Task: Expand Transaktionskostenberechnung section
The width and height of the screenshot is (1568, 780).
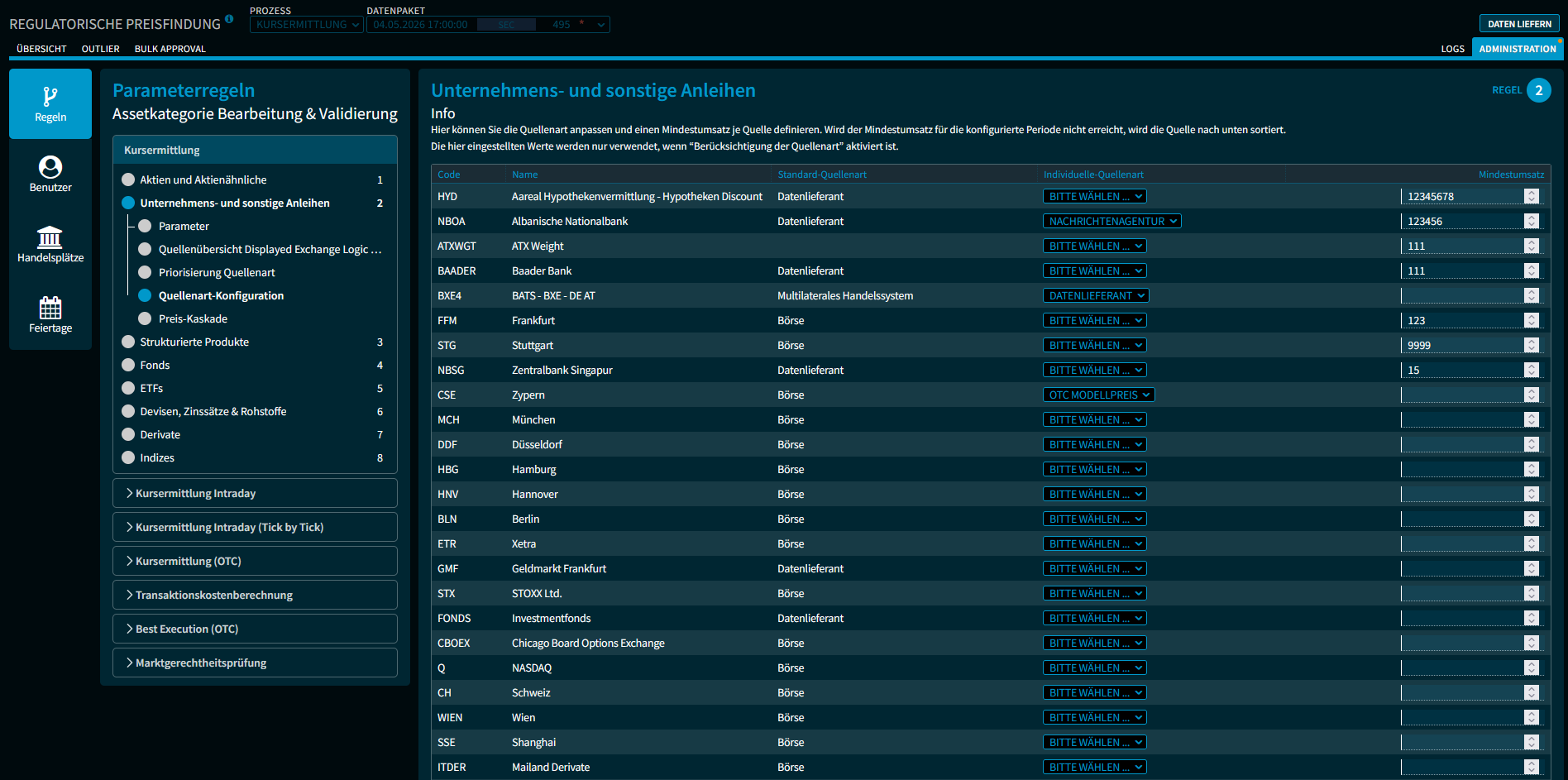Action: 255,595
